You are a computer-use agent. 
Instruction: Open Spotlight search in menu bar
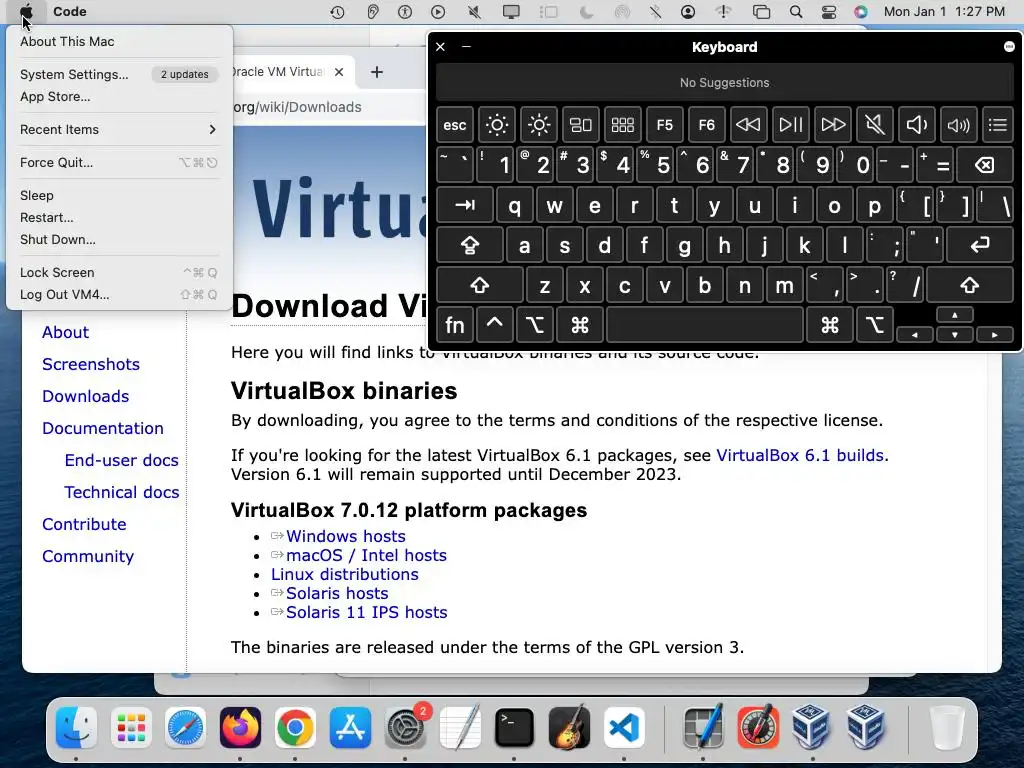795,12
